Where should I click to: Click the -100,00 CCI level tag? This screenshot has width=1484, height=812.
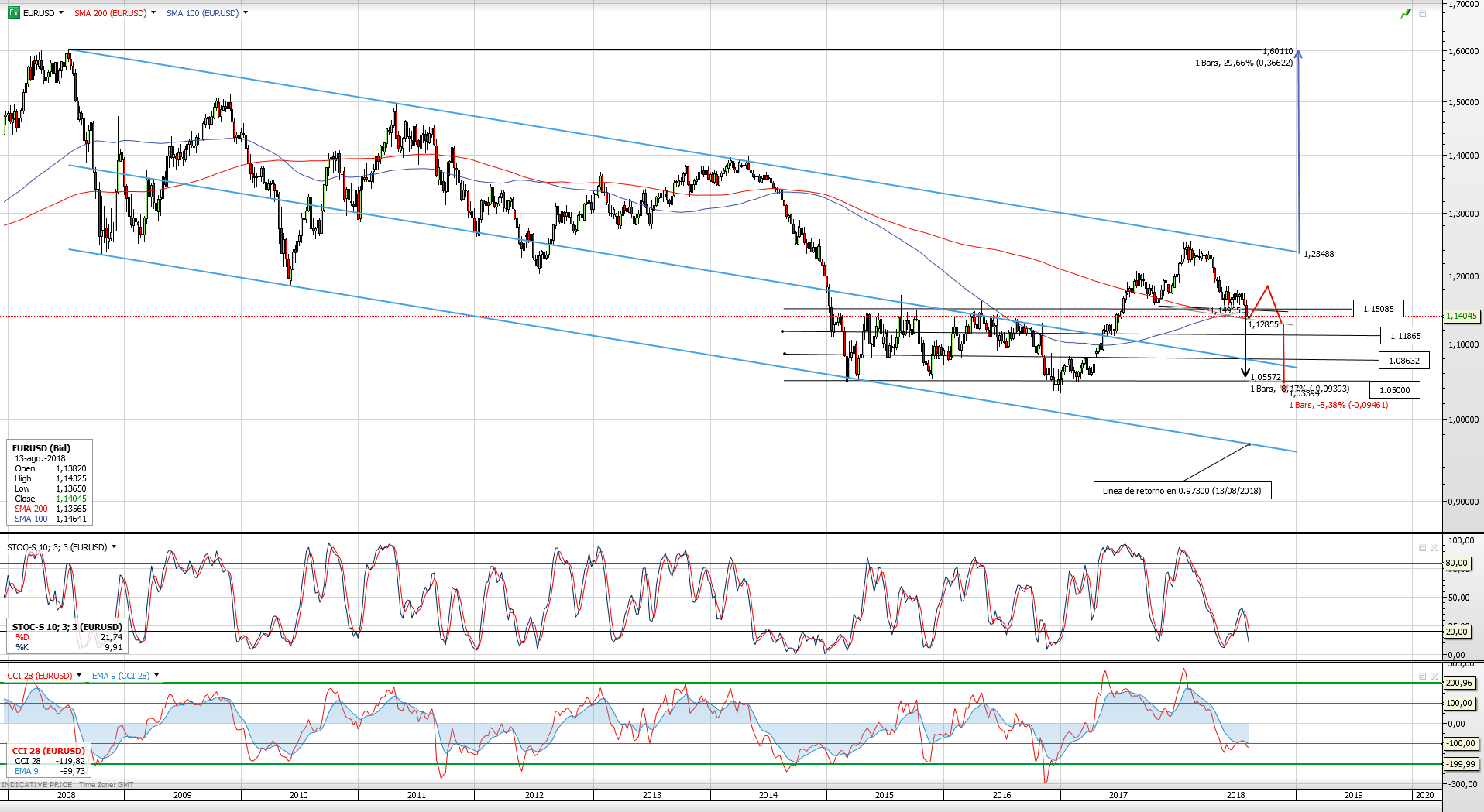[x=1461, y=744]
